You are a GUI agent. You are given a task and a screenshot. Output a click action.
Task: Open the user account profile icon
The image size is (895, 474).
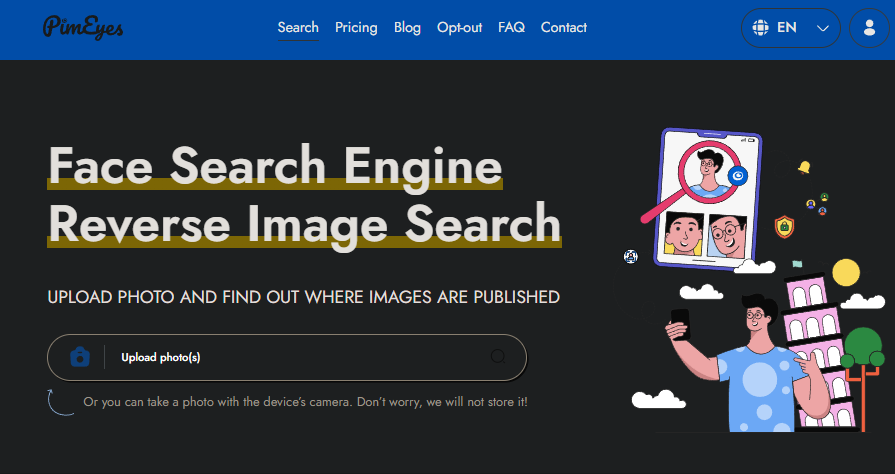pyautogui.click(x=869, y=27)
